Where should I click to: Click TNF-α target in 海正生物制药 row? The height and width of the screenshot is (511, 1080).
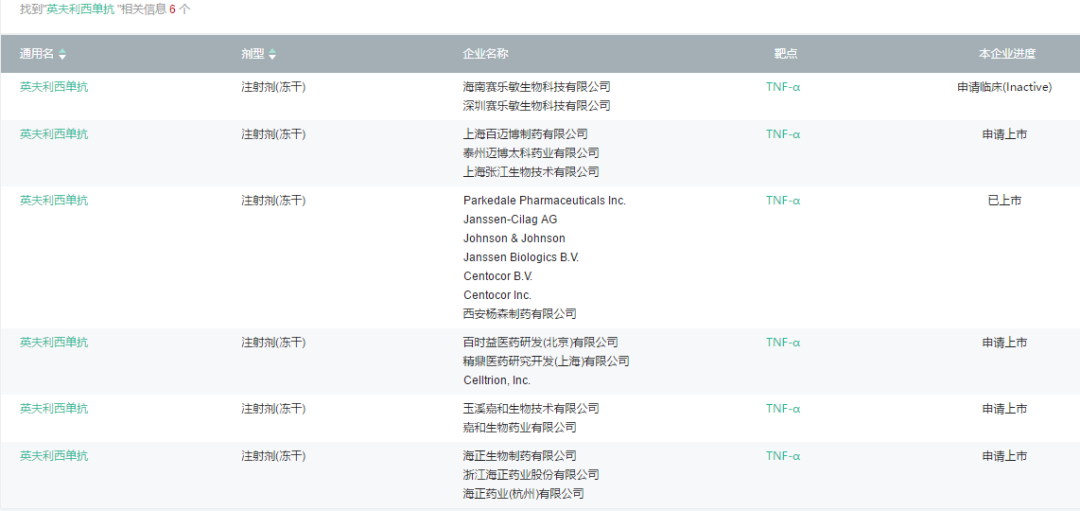783,456
